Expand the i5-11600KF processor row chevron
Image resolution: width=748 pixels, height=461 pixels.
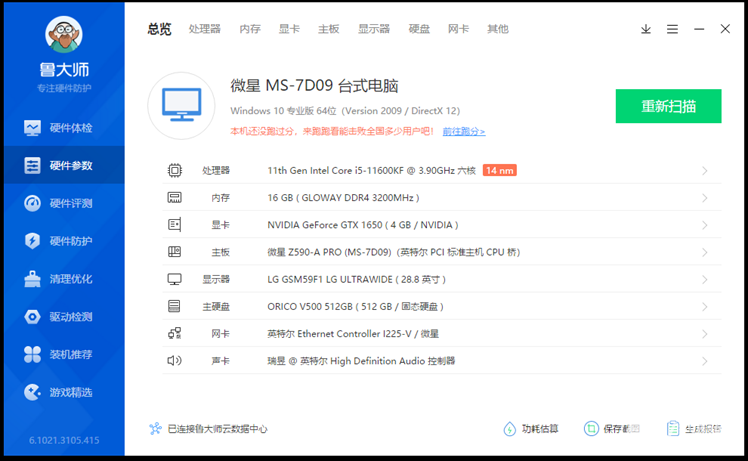[705, 170]
